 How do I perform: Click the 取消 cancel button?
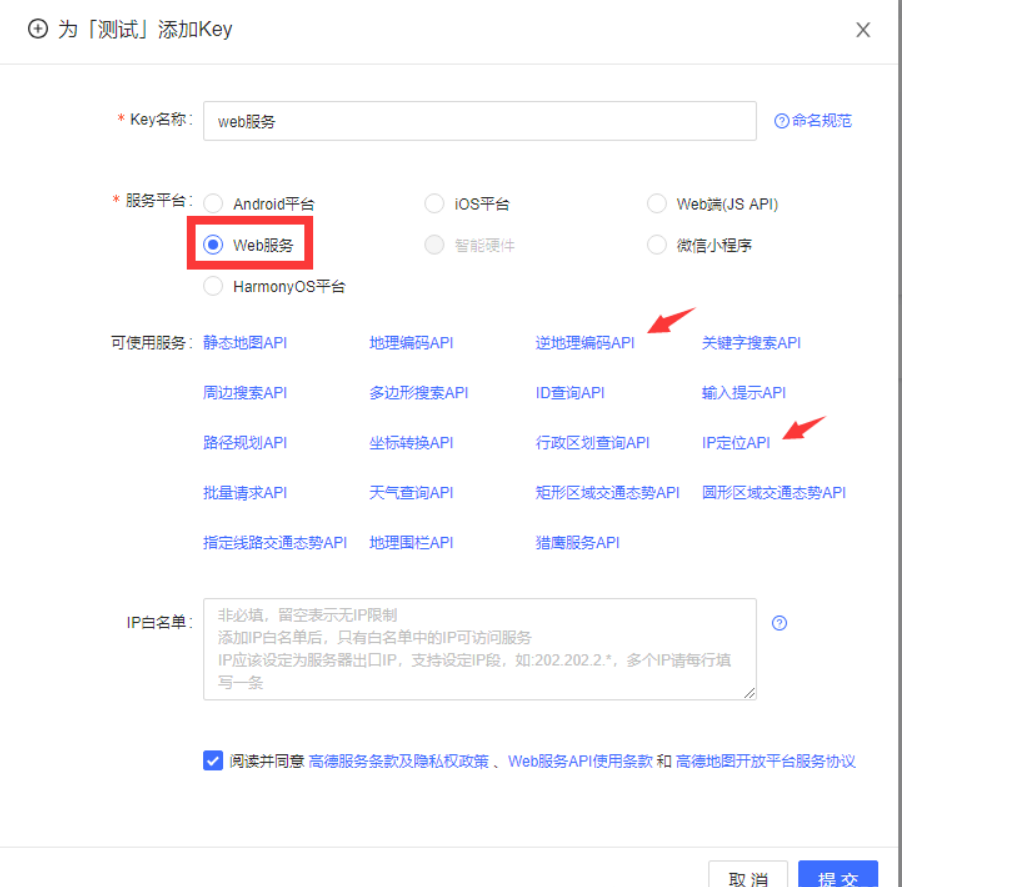[746, 878]
